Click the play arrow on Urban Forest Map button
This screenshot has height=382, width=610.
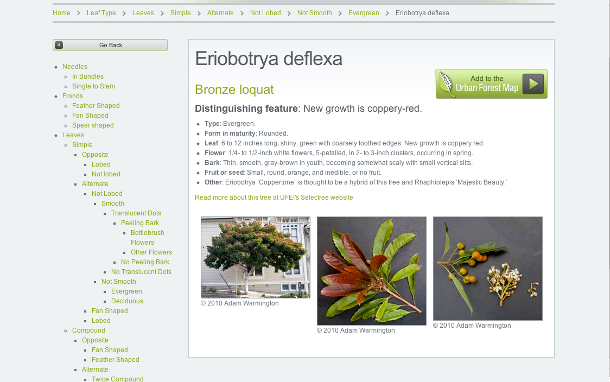(533, 84)
